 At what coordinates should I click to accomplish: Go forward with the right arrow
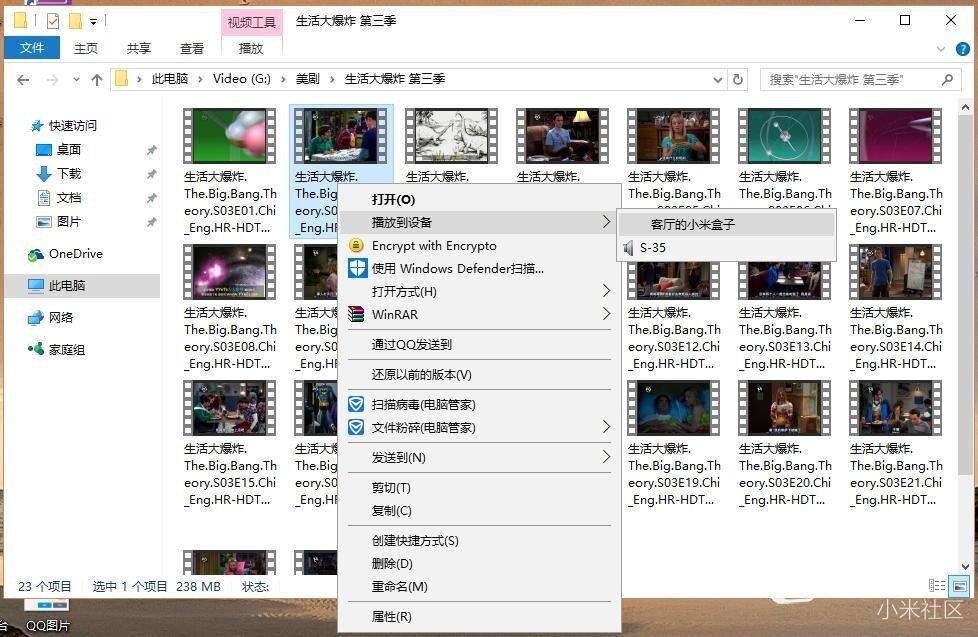53,80
